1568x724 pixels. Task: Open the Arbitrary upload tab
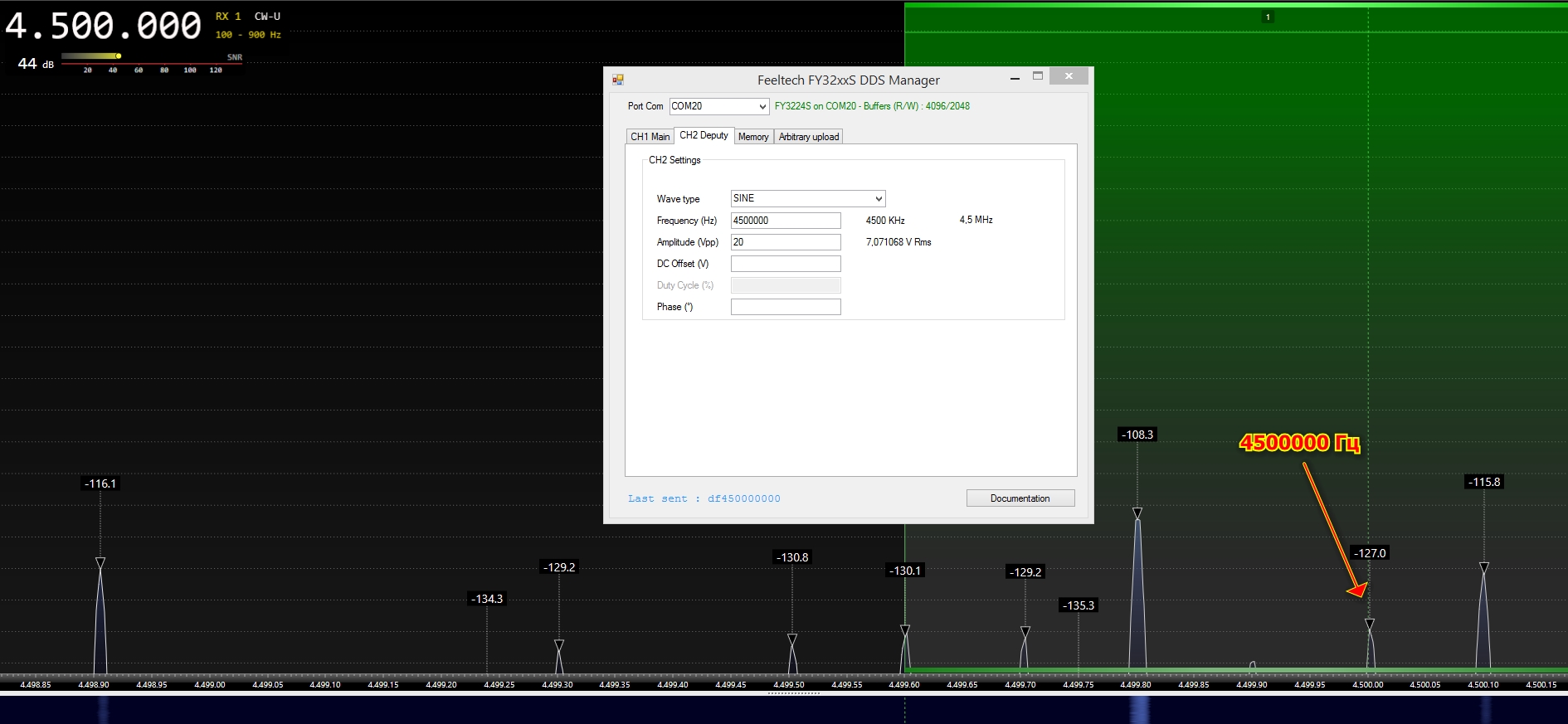[x=809, y=137]
